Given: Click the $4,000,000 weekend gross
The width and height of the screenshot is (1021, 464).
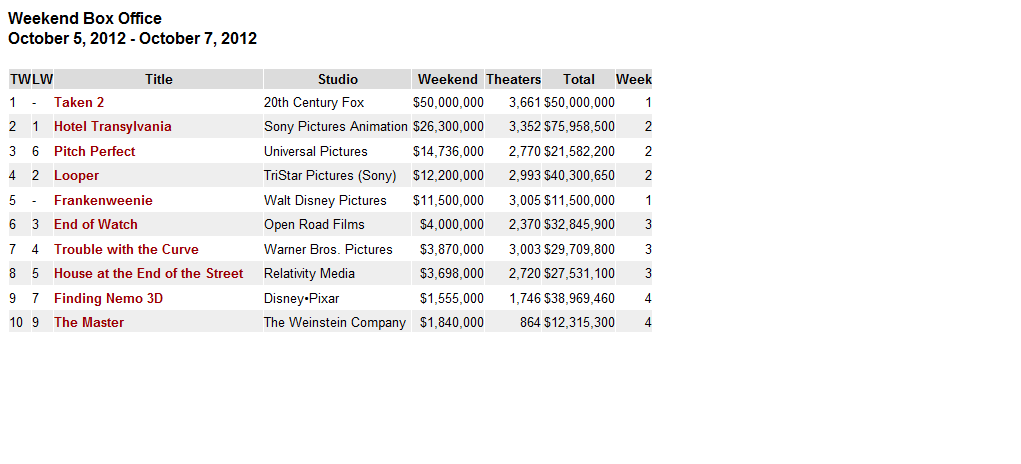Looking at the screenshot, I should 452,225.
